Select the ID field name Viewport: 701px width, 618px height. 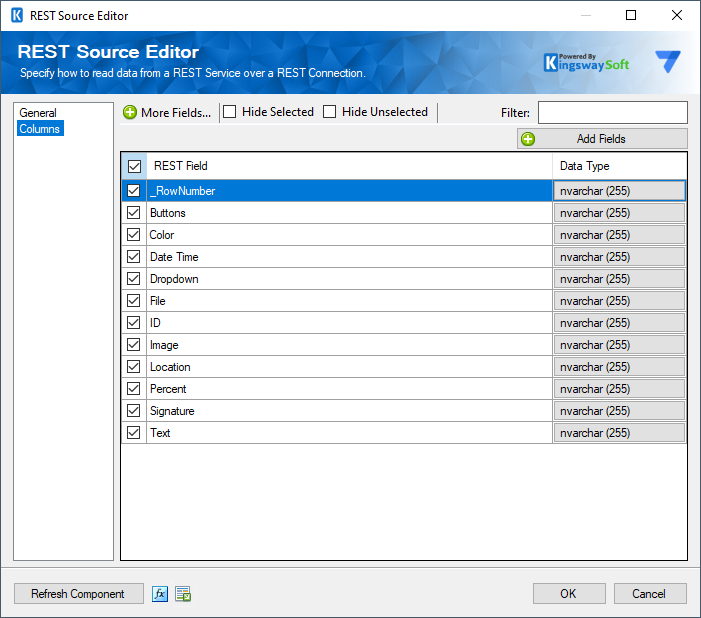click(x=155, y=323)
